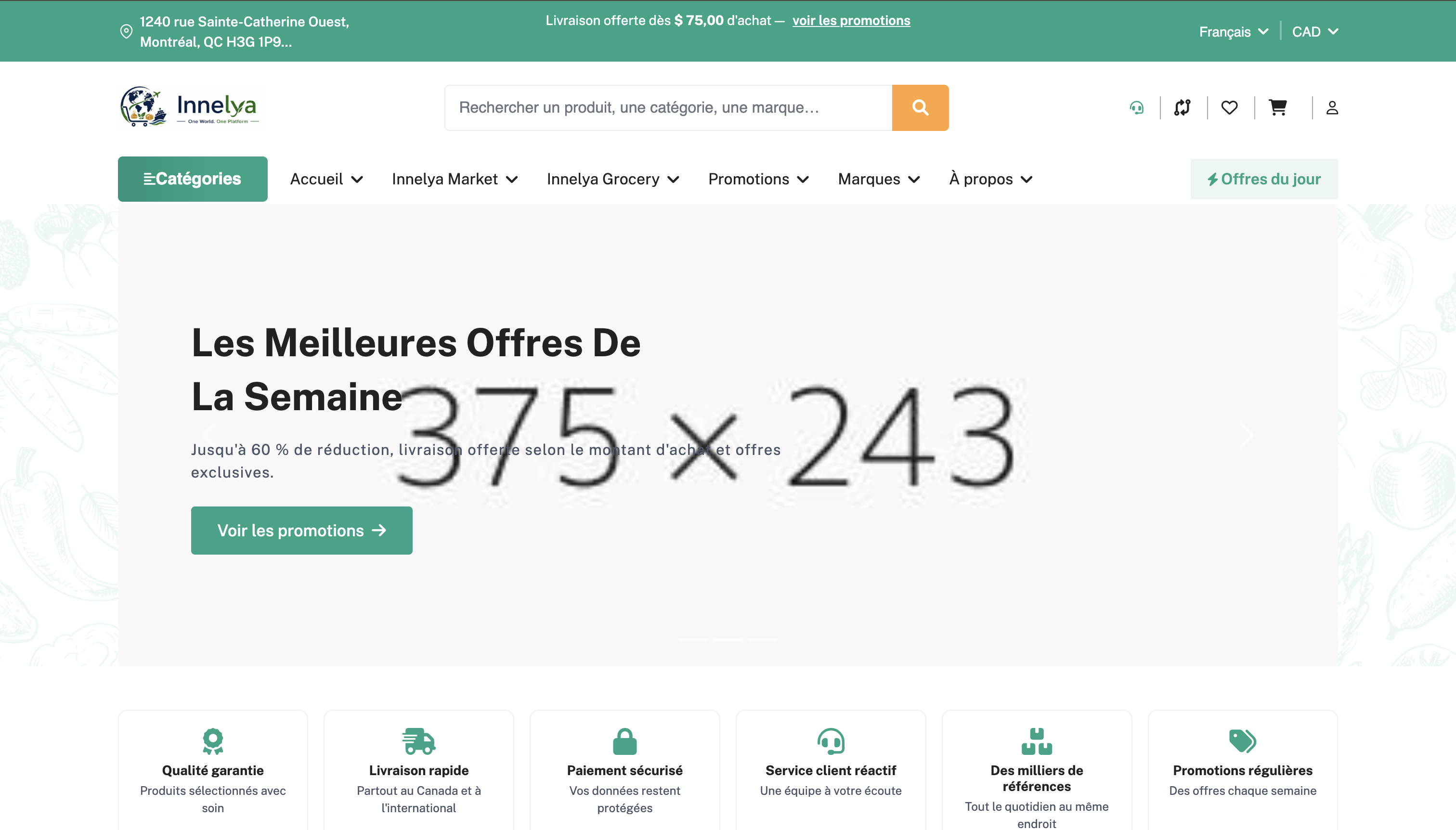Viewport: 1456px width, 830px height.
Task: Expand the Innelya Market menu
Action: pyautogui.click(x=455, y=179)
